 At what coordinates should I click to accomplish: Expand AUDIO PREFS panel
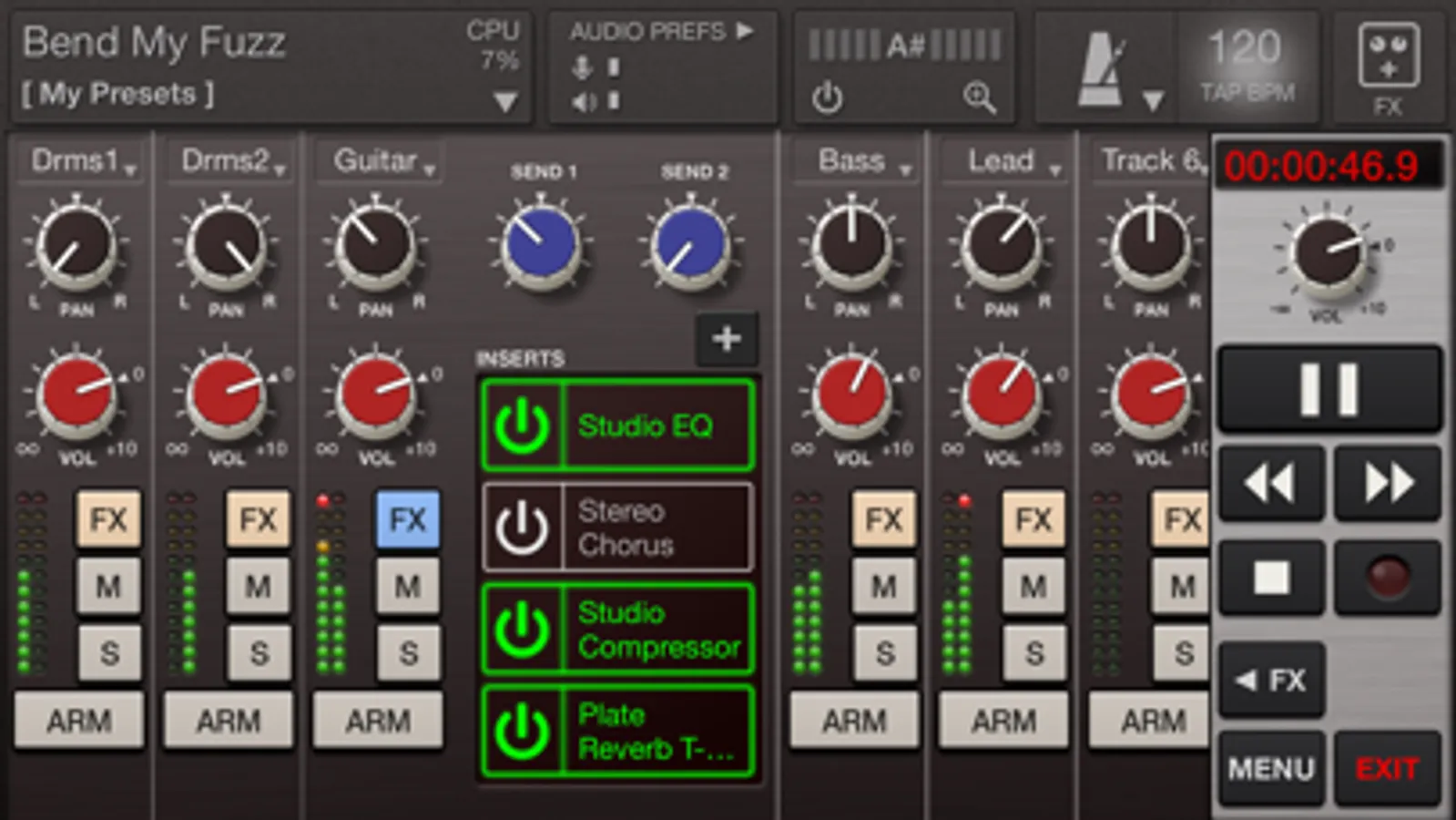662,32
